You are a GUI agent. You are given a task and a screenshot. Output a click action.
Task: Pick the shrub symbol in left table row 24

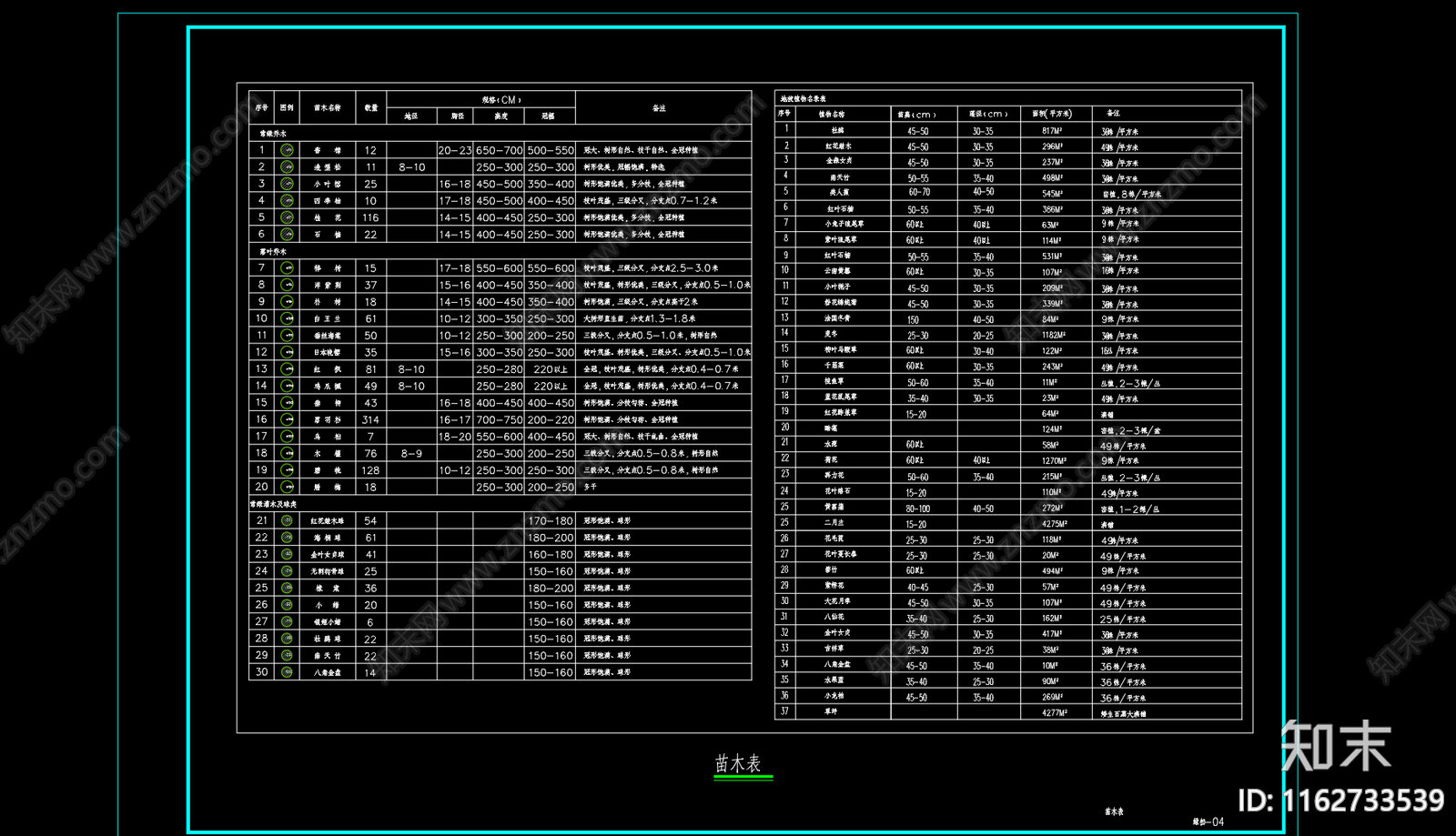coord(287,571)
